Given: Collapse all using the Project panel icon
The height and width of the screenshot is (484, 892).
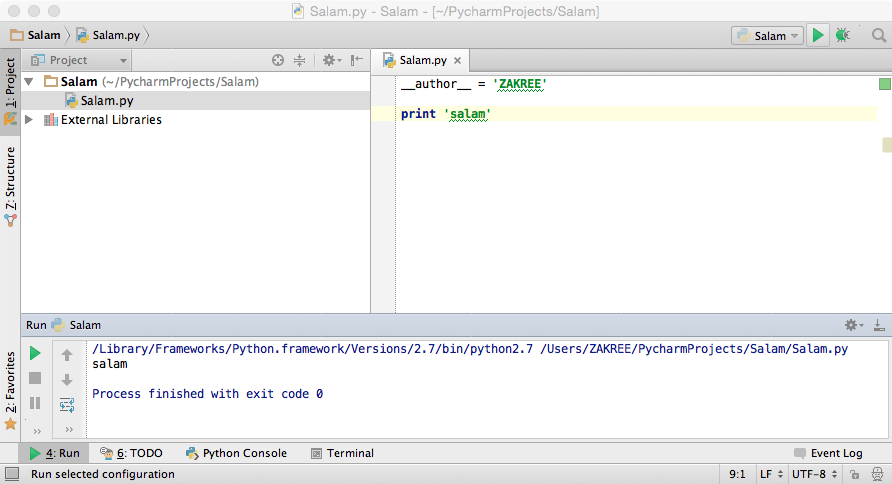Looking at the screenshot, I should [299, 61].
